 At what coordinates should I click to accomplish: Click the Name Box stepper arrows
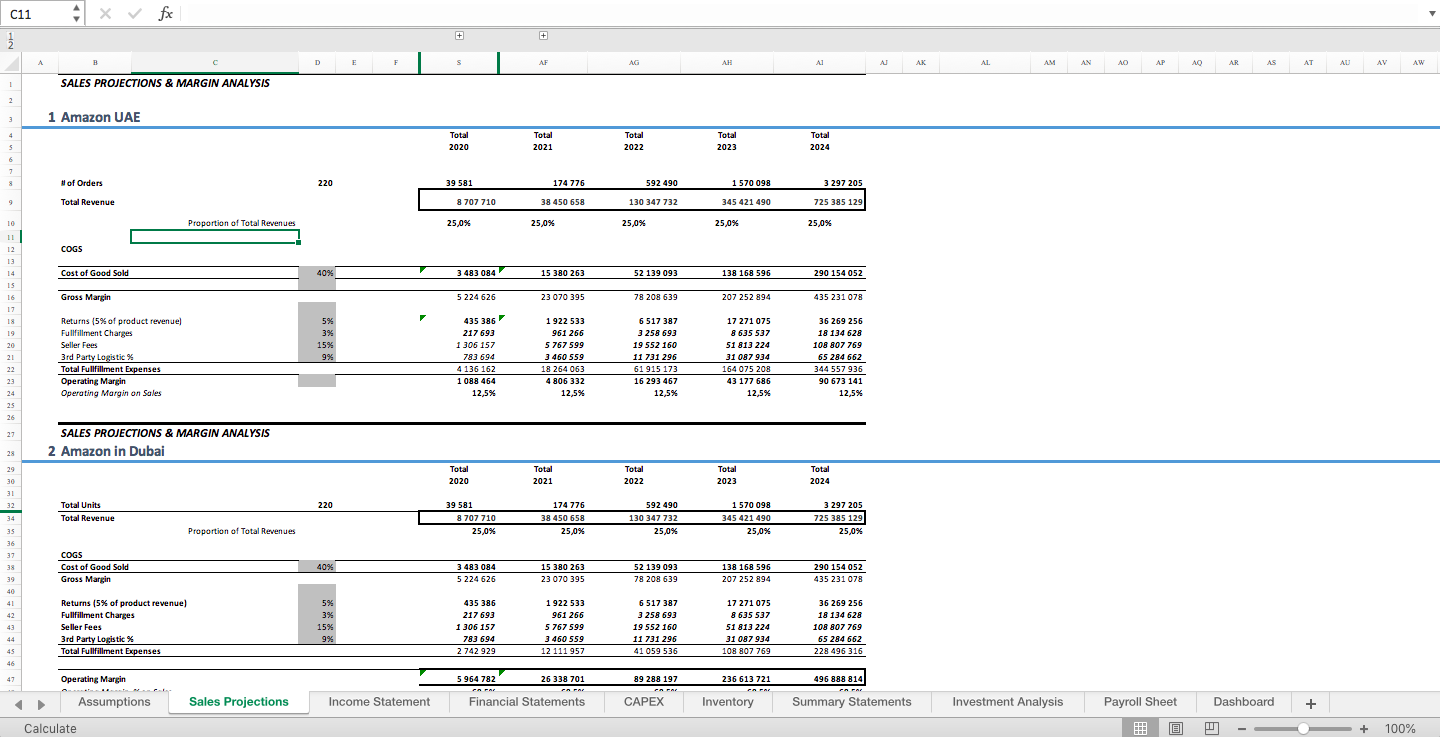click(x=78, y=13)
